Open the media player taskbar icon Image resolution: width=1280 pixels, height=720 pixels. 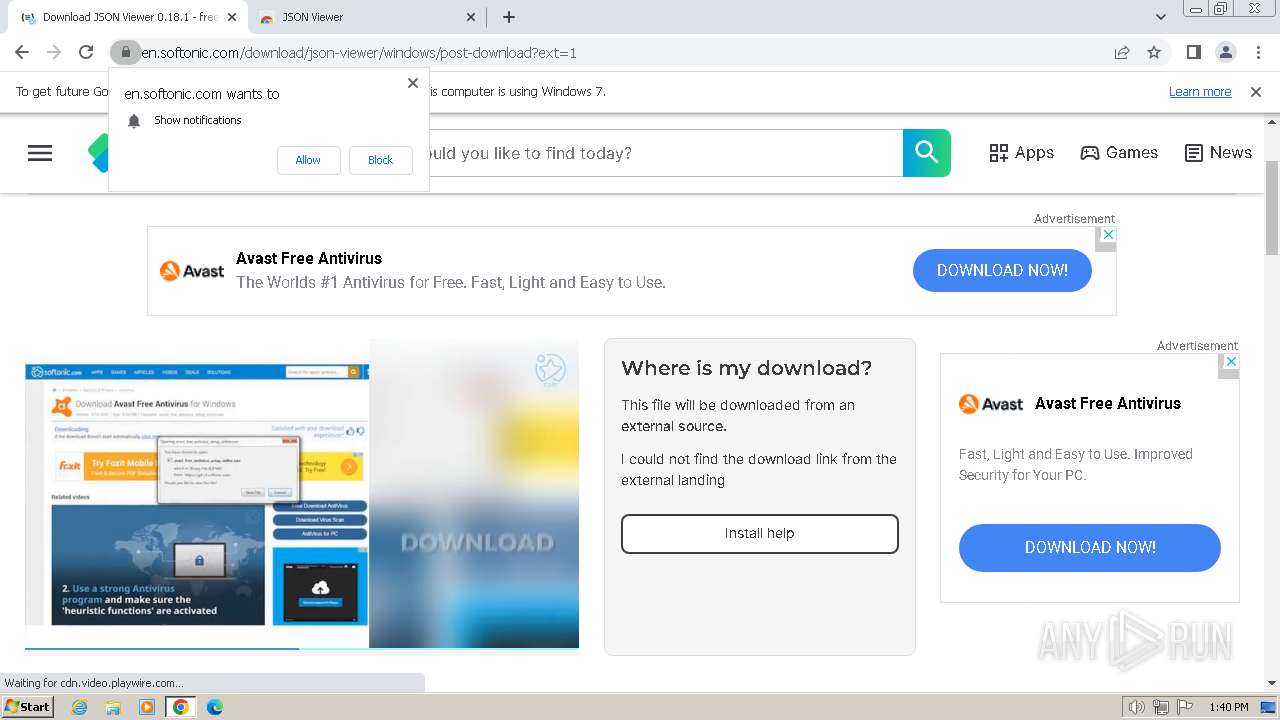(x=147, y=707)
